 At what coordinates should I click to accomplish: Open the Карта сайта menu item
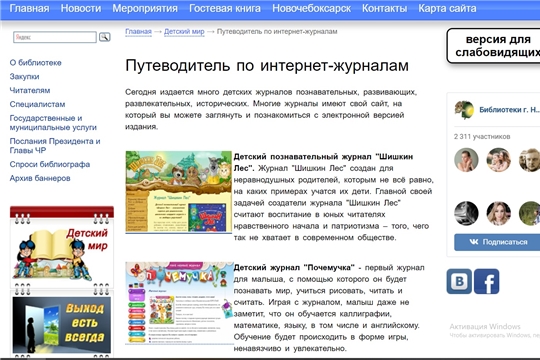(x=447, y=8)
